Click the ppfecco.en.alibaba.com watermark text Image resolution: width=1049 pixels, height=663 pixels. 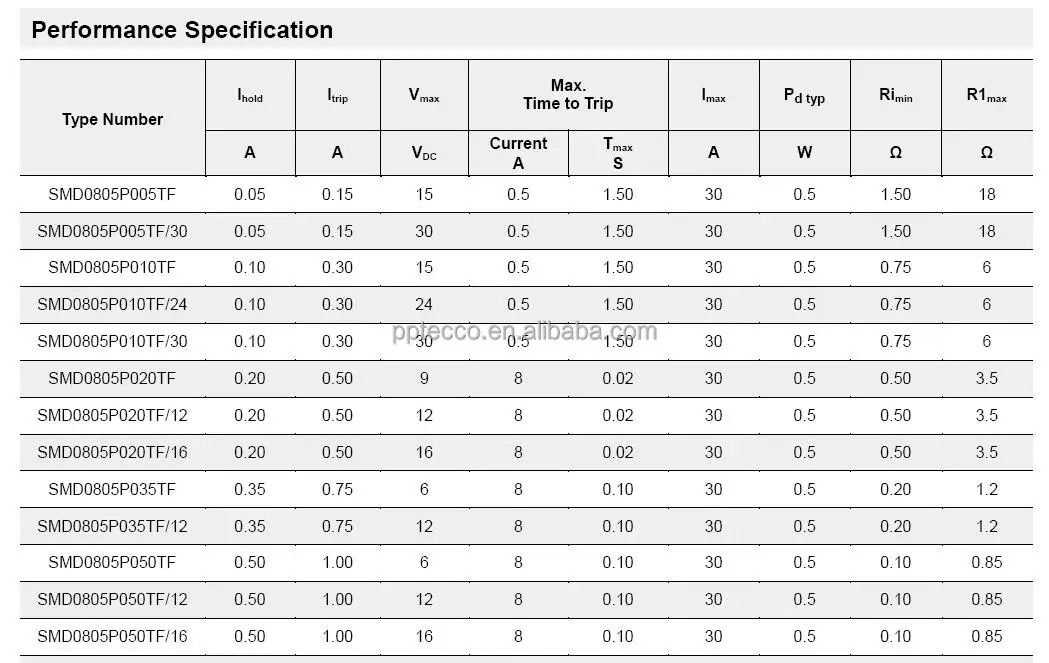[x=525, y=332]
